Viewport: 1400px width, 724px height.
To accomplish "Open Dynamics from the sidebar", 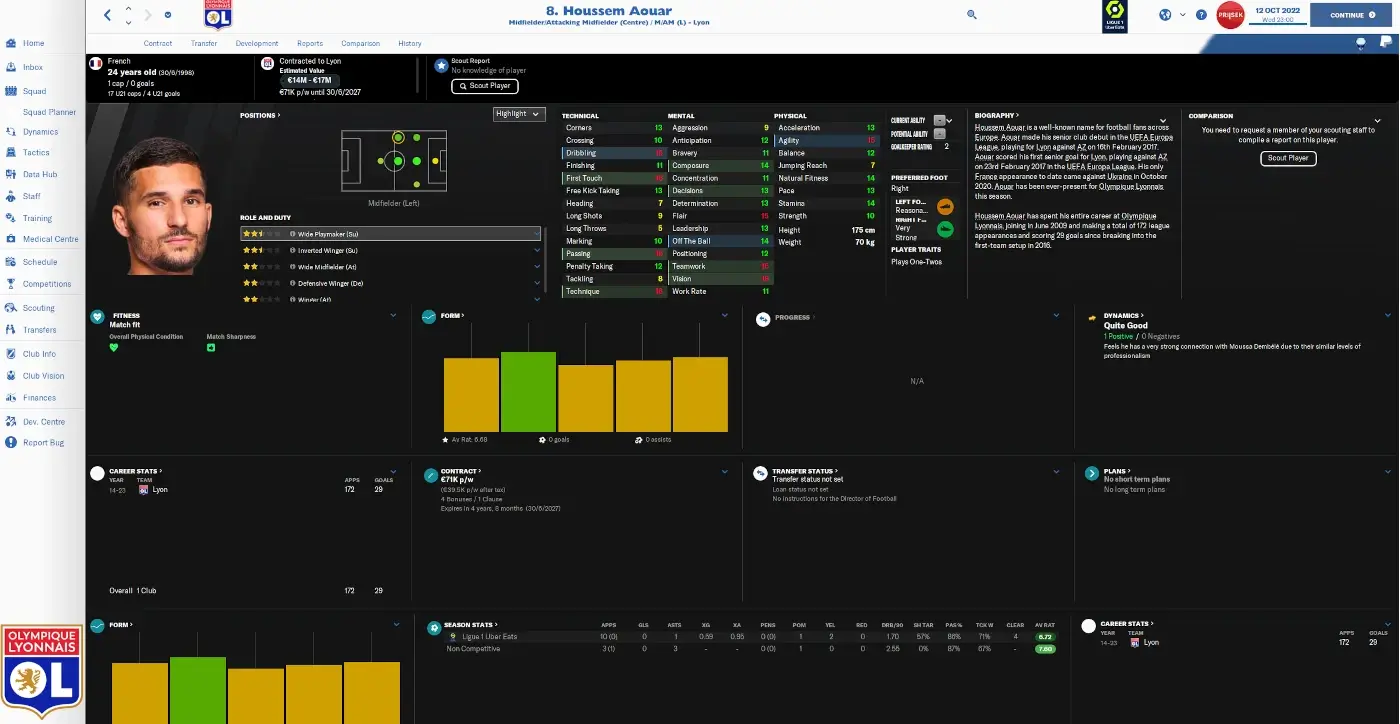I will 40,132.
